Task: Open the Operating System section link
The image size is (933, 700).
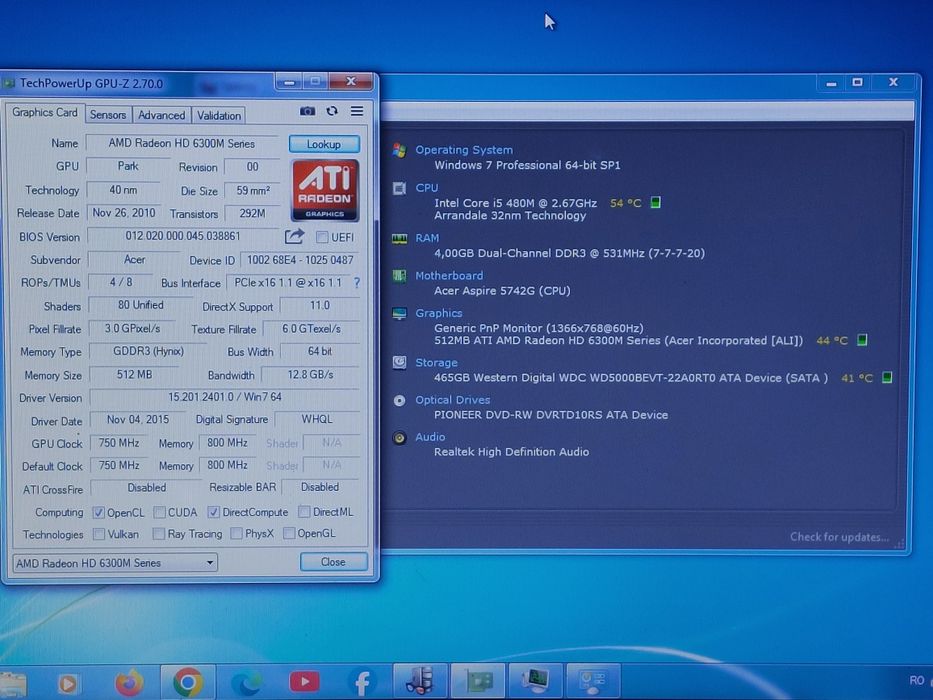Action: (x=464, y=150)
